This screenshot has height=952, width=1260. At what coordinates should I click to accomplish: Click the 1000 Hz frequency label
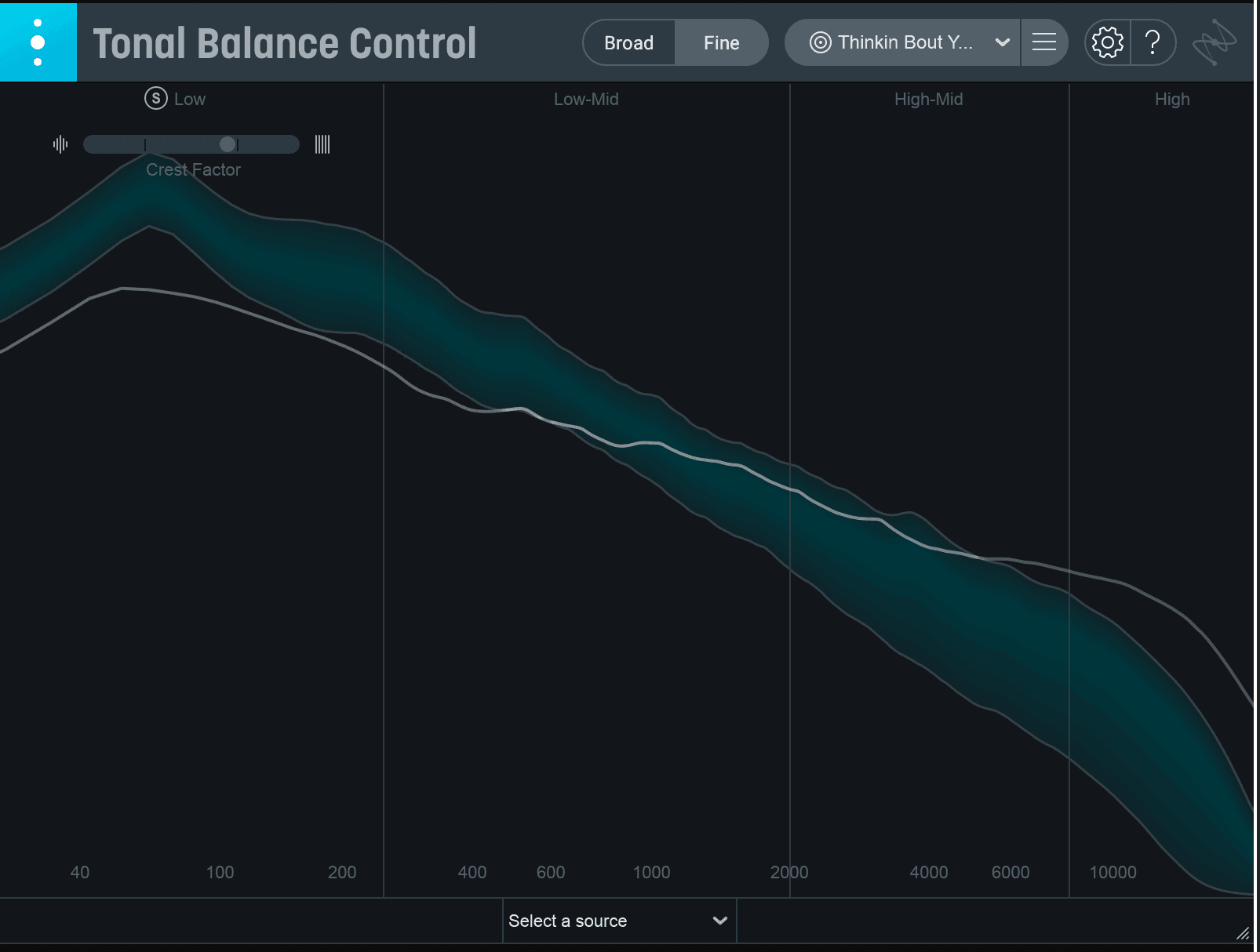tap(651, 872)
